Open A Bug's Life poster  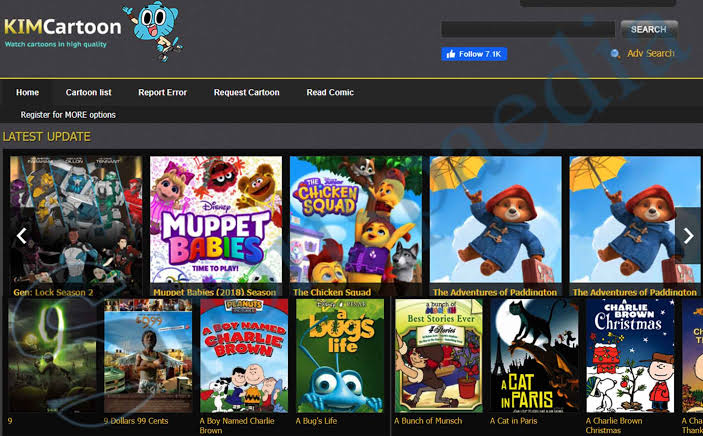click(339, 355)
